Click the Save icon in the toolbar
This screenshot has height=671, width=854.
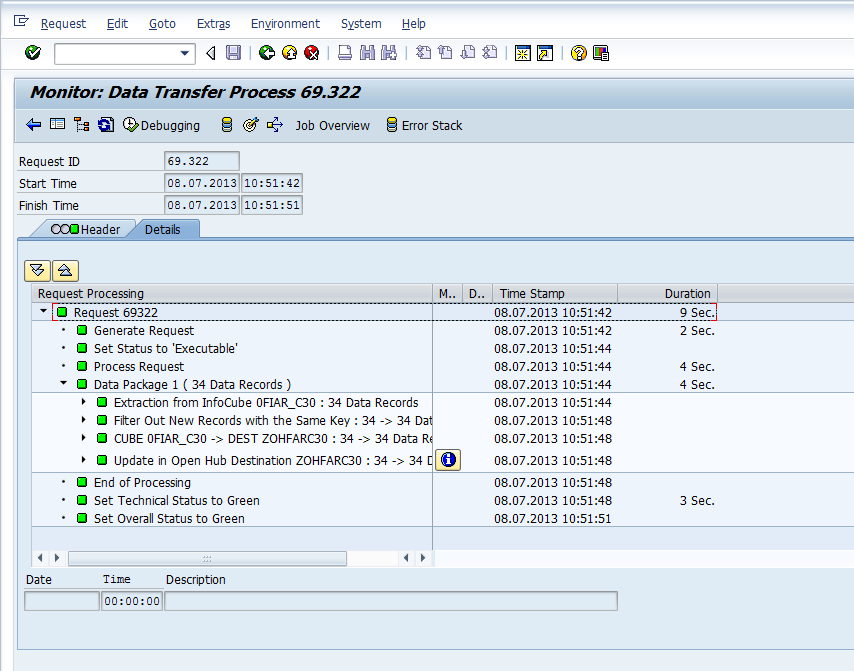233,52
